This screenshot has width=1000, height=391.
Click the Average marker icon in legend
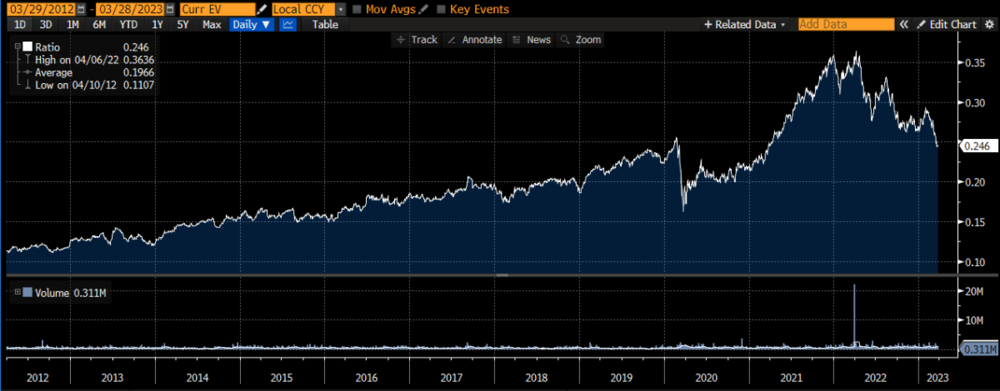pyautogui.click(x=27, y=72)
